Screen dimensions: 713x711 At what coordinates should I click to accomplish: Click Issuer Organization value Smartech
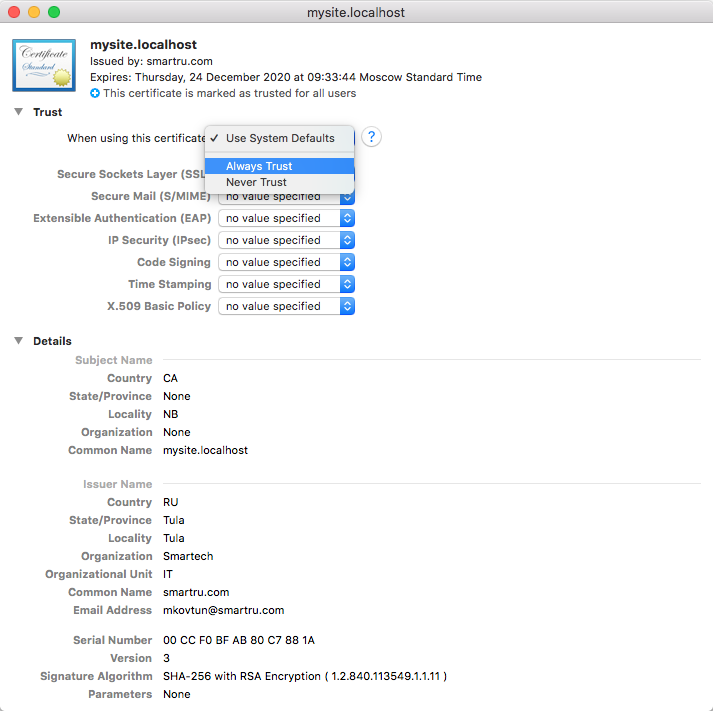click(x=188, y=556)
